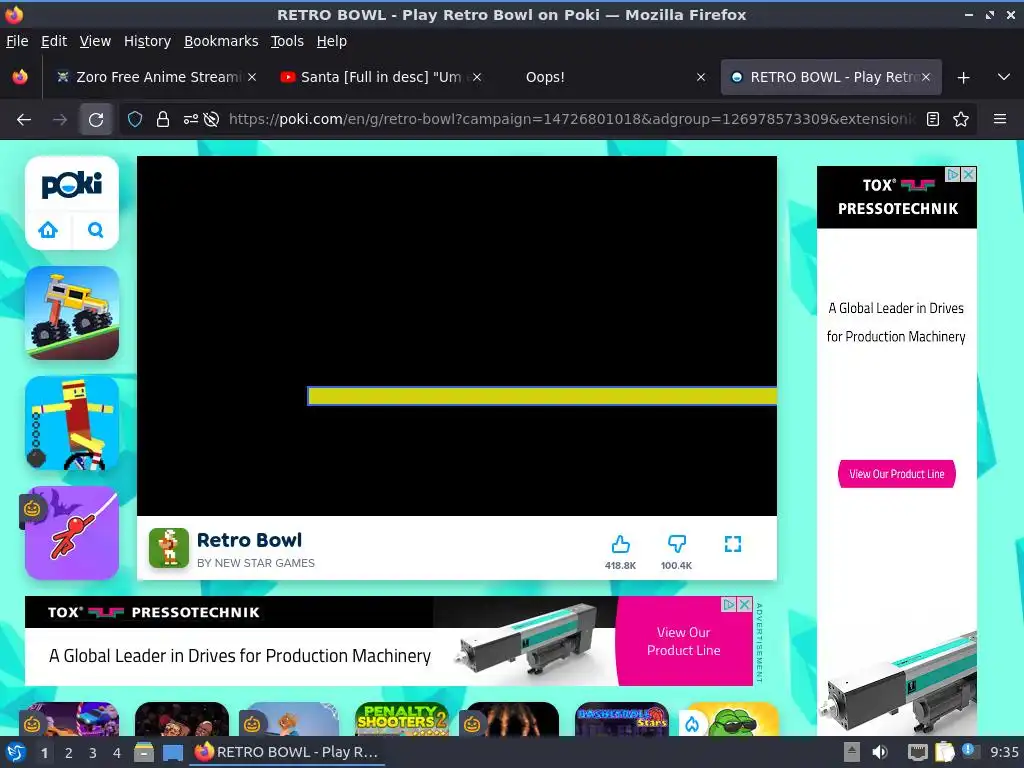Open Tools menu
The image size is (1024, 768).
(x=287, y=41)
